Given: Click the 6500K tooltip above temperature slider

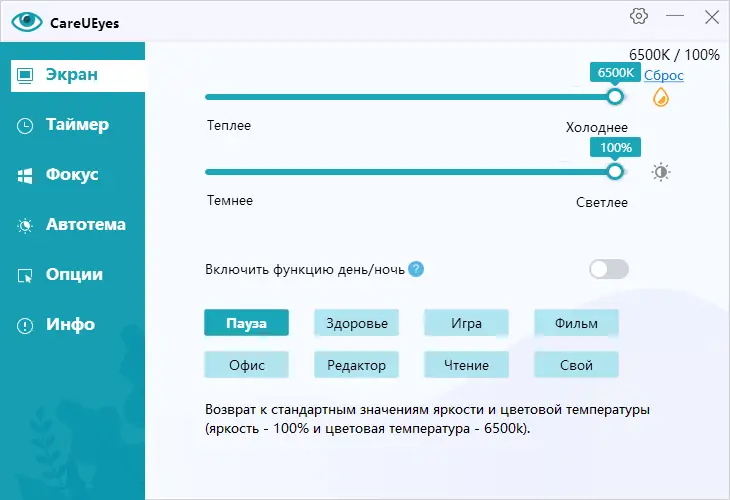Looking at the screenshot, I should 615,73.
